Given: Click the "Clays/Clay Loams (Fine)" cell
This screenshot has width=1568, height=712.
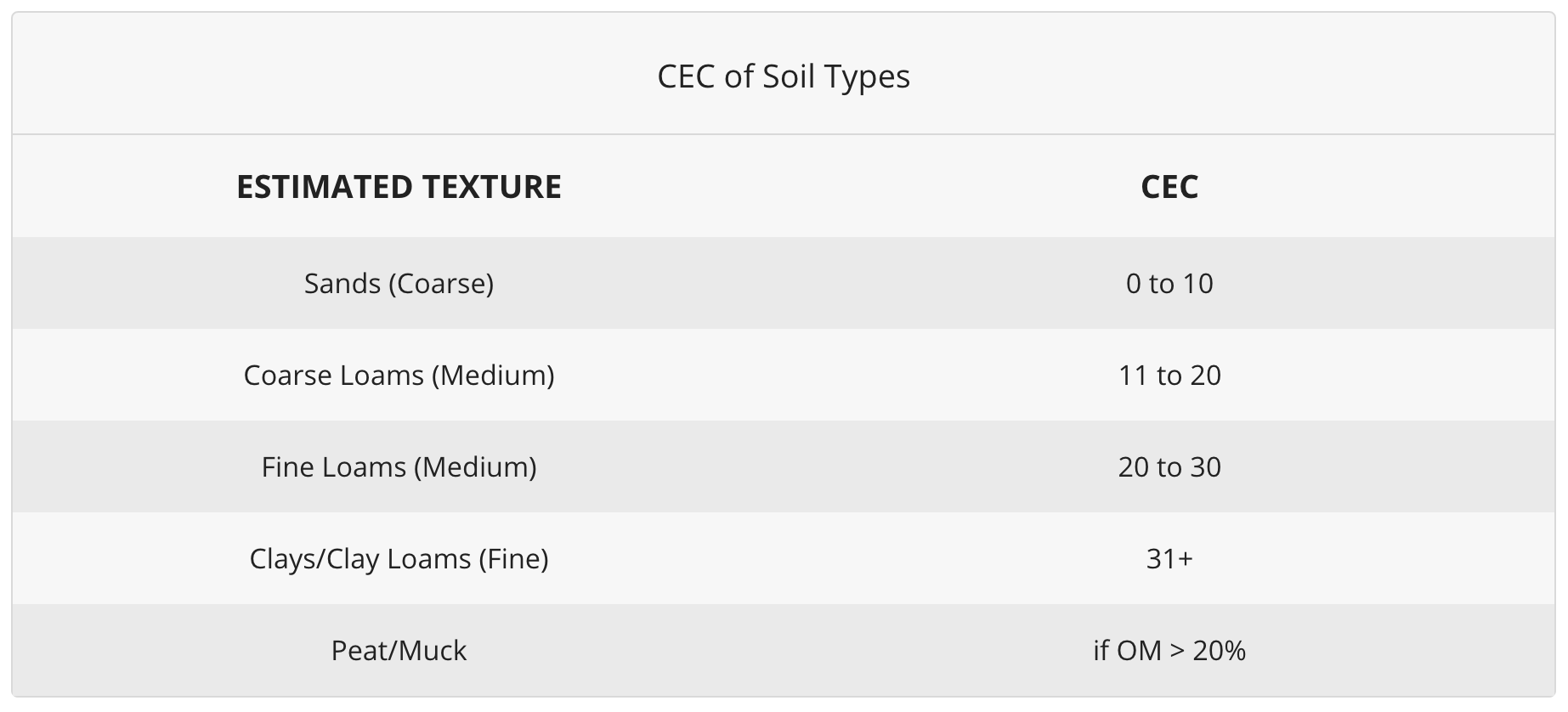Looking at the screenshot, I should coord(399,558).
